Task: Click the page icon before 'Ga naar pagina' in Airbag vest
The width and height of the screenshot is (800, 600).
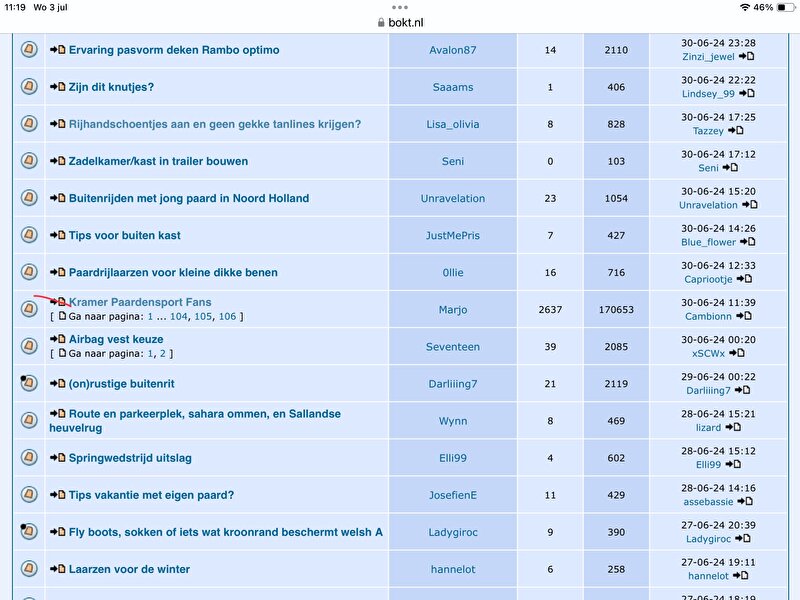Action: pos(62,353)
